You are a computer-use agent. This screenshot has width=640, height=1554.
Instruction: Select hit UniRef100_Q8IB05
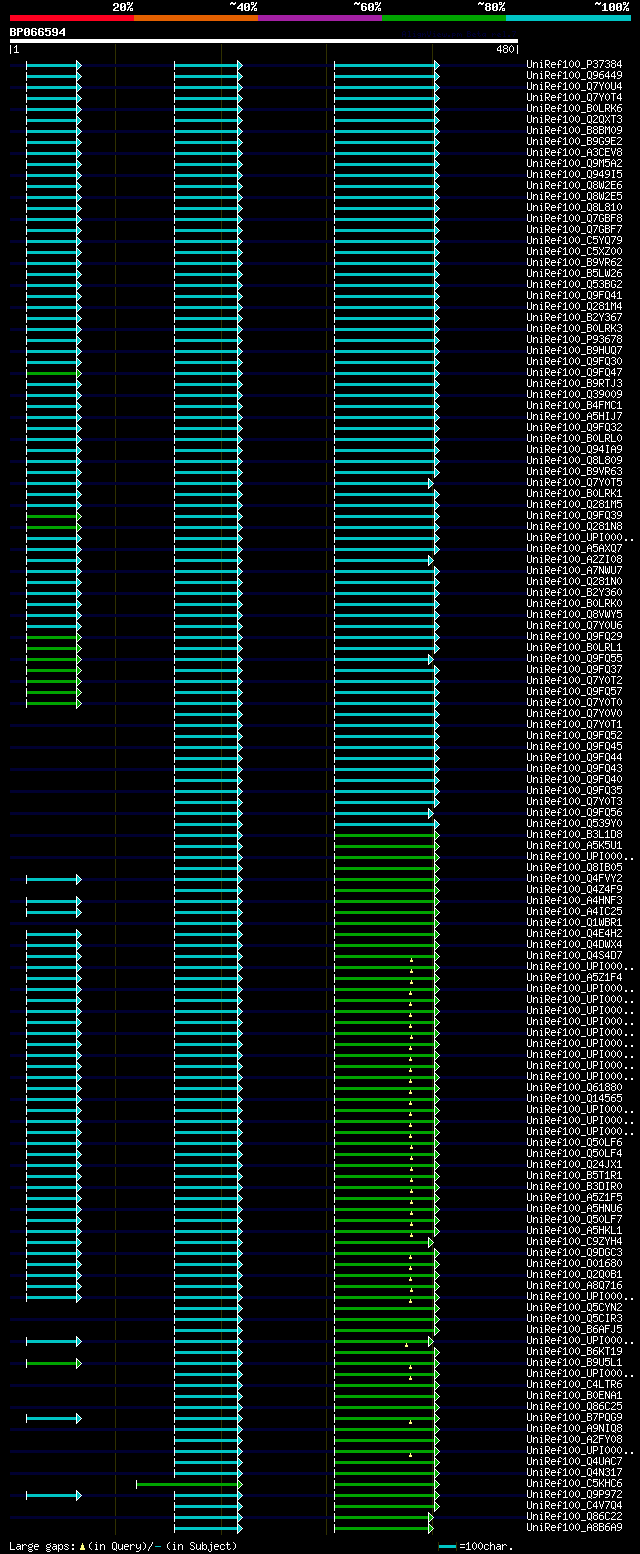574,867
